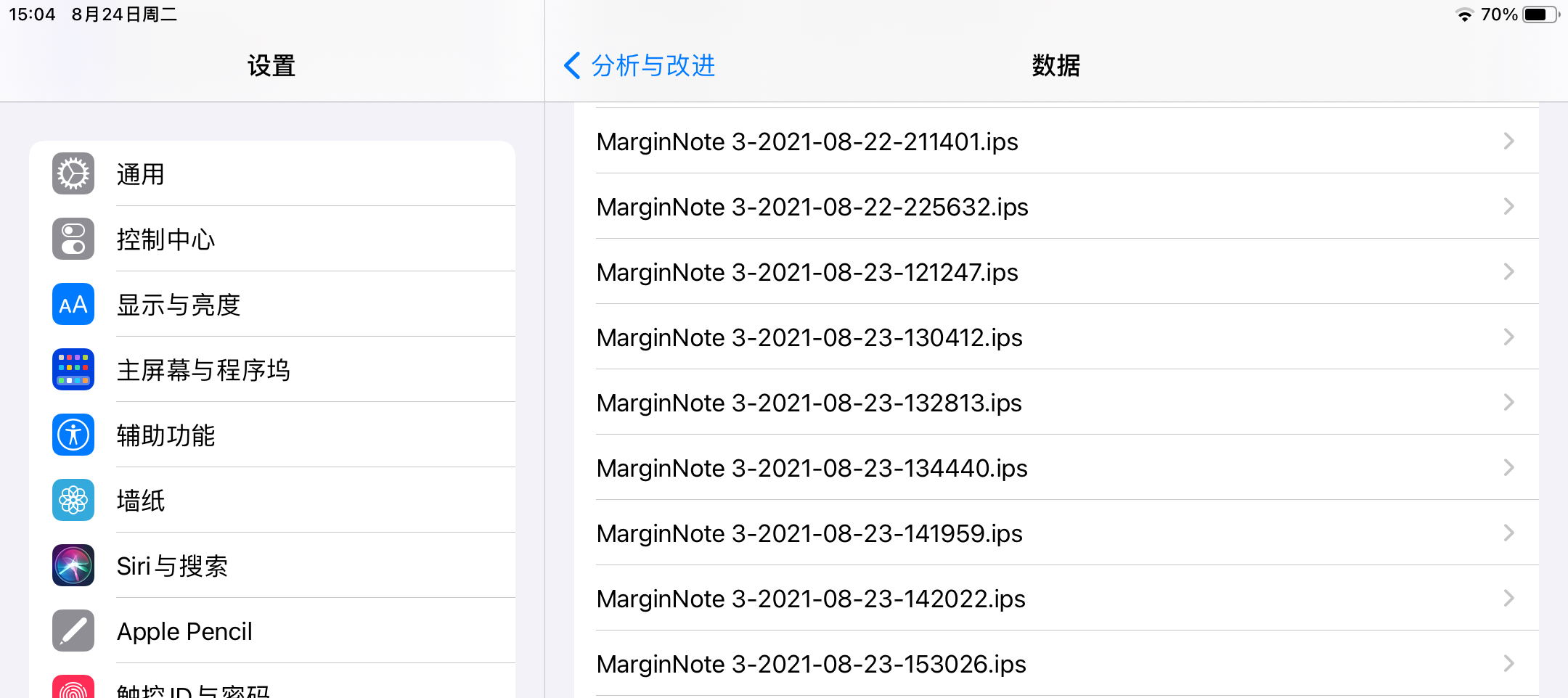Tap the 触控 ID fingerprint icon
This screenshot has height=698, width=1568.
click(73, 687)
